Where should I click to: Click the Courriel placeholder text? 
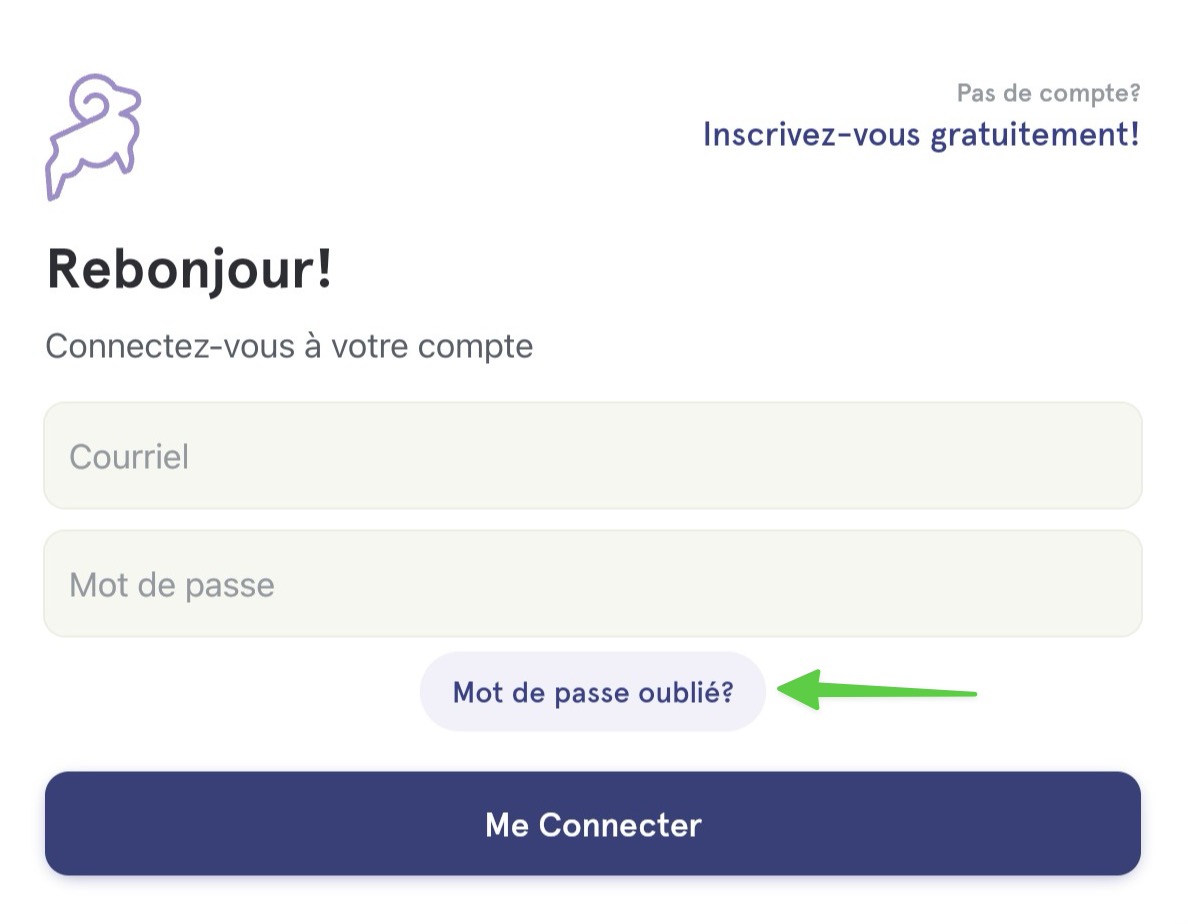pos(129,457)
